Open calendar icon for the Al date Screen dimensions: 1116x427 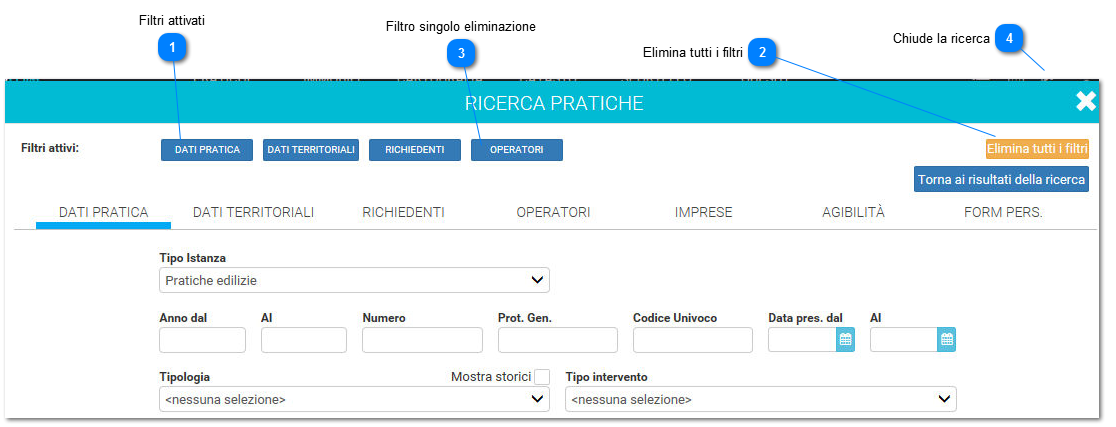[x=947, y=340]
